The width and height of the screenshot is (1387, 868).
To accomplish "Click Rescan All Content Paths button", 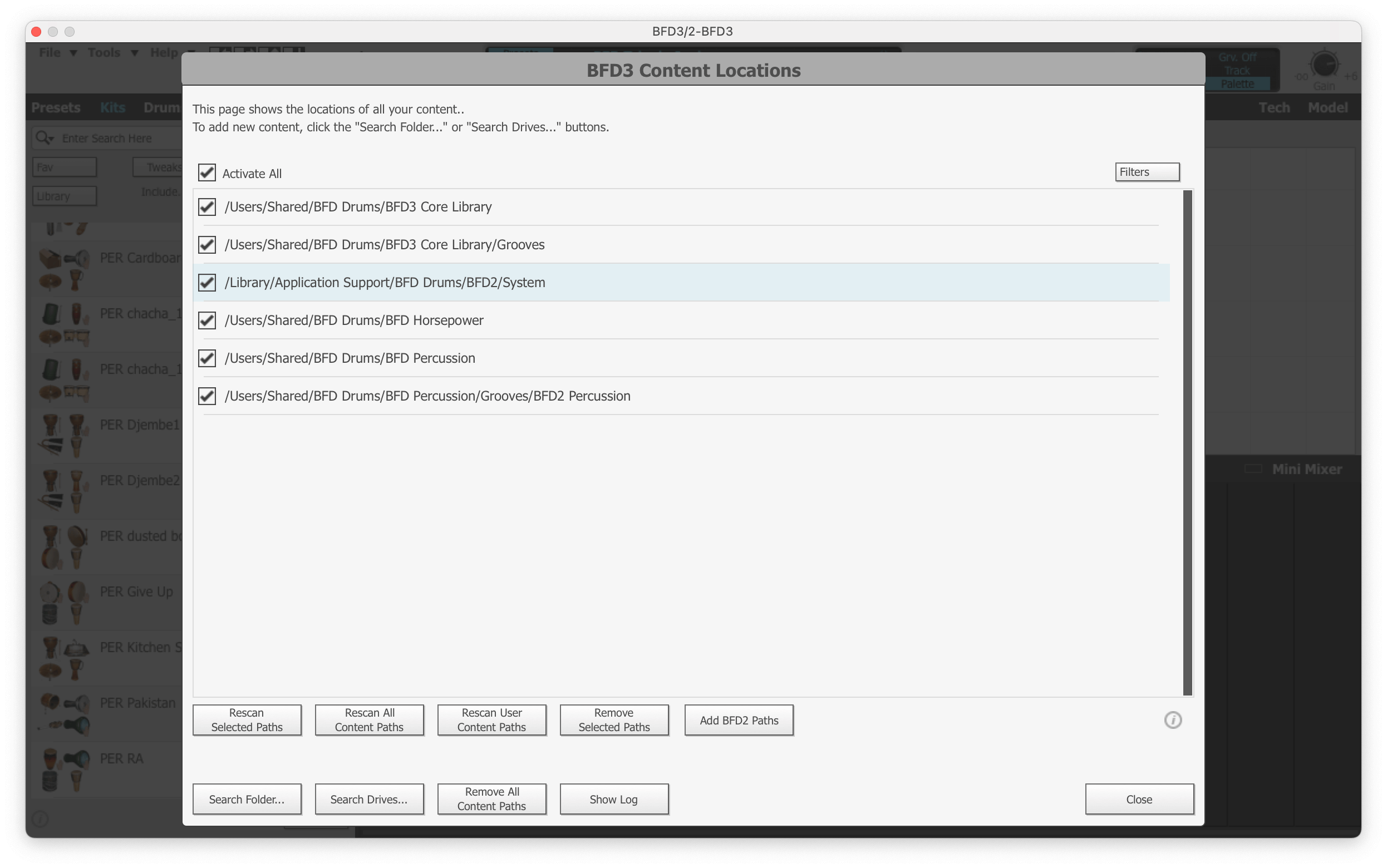I will (x=369, y=720).
